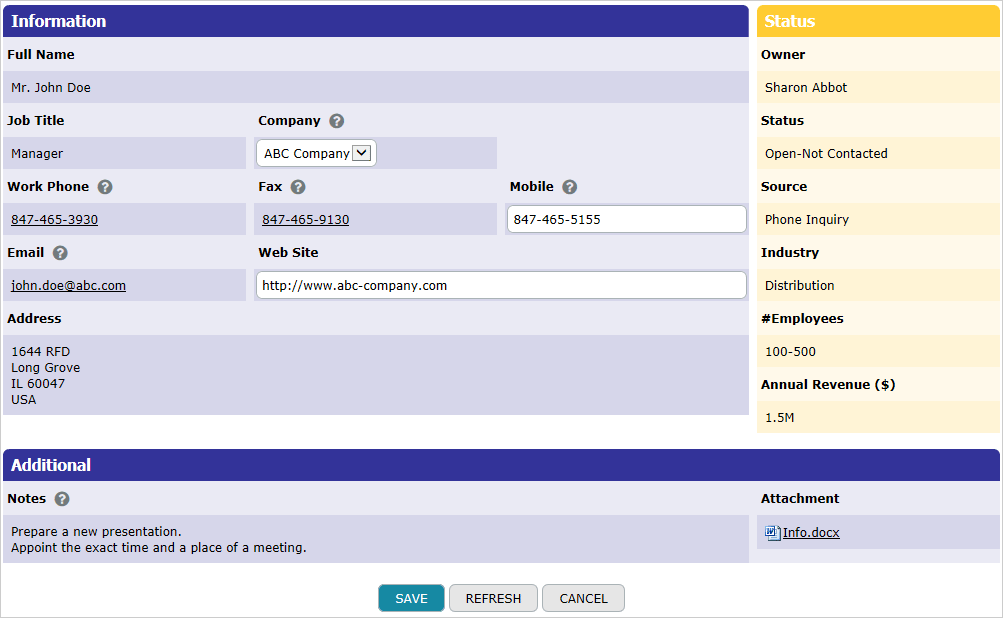Screen dimensions: 1003x618
Task: Click the Full Name label
Action: click(x=41, y=54)
